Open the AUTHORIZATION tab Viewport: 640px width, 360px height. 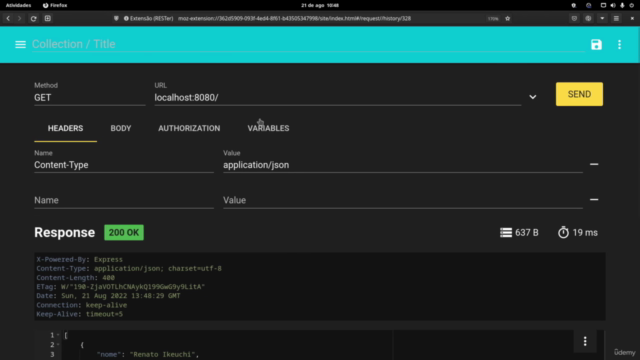coord(189,128)
